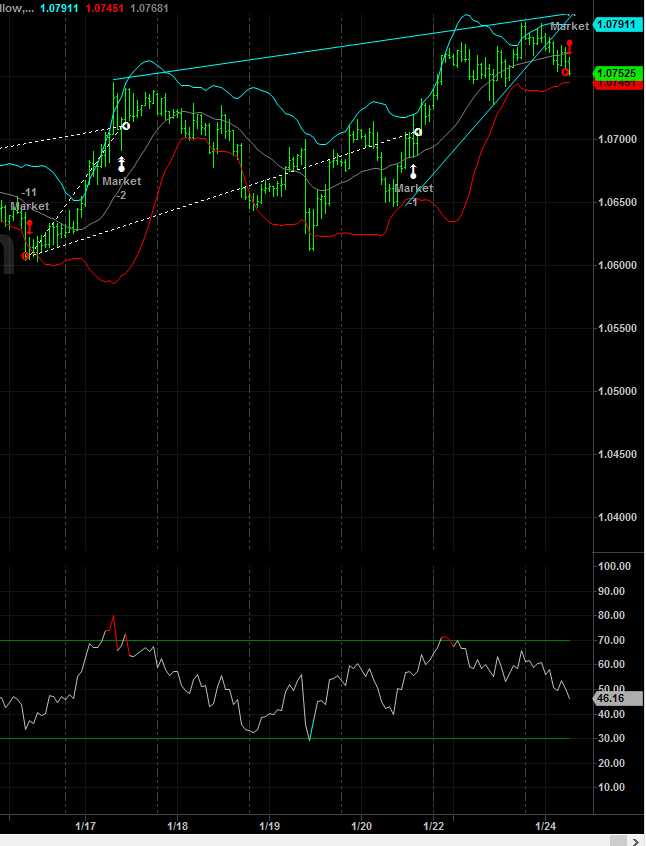Select red circle marker beside the 1.07525 tag
The height and width of the screenshot is (846, 646).
tap(566, 71)
